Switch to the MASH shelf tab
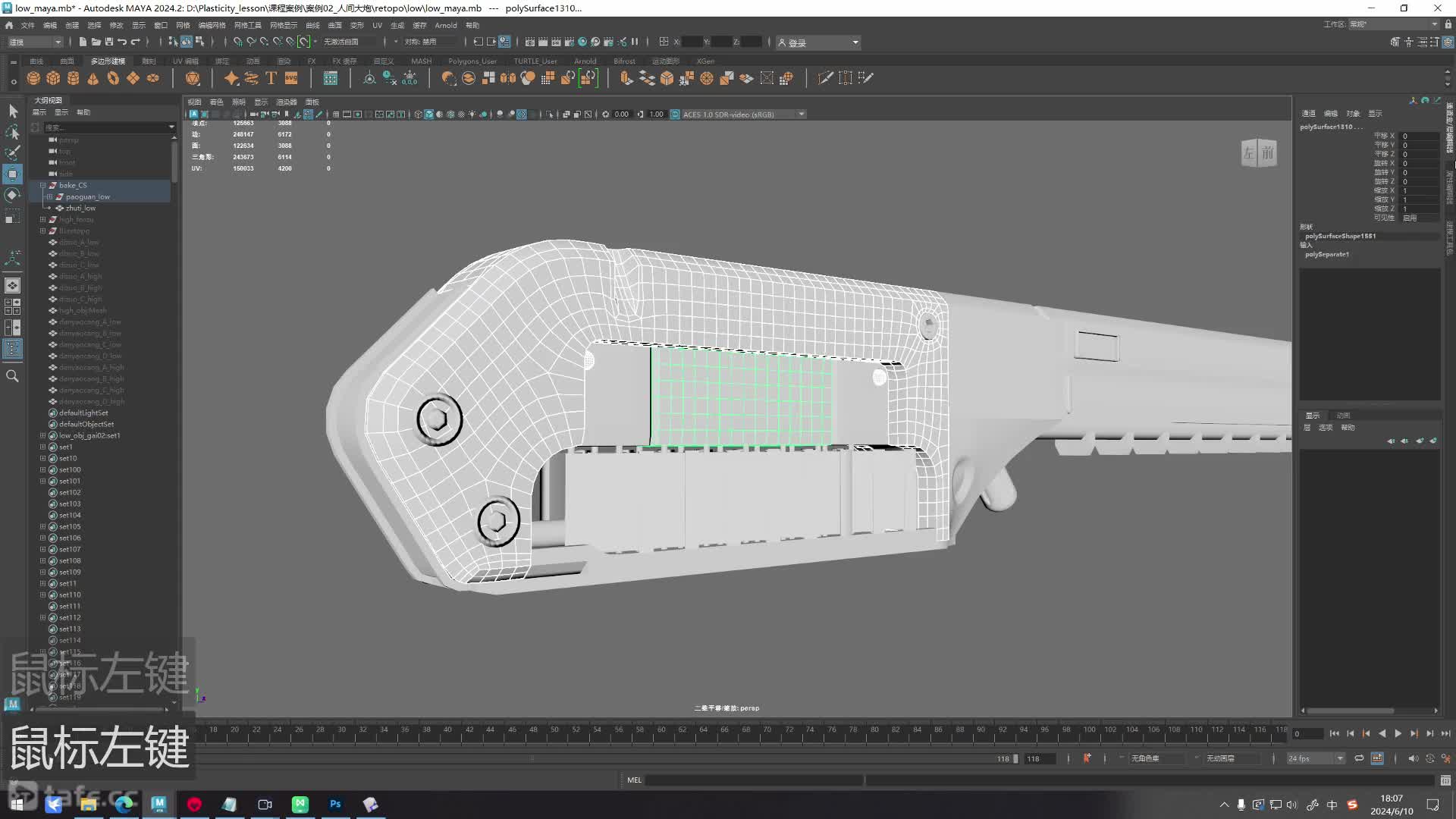The height and width of the screenshot is (819, 1456). pos(421,61)
